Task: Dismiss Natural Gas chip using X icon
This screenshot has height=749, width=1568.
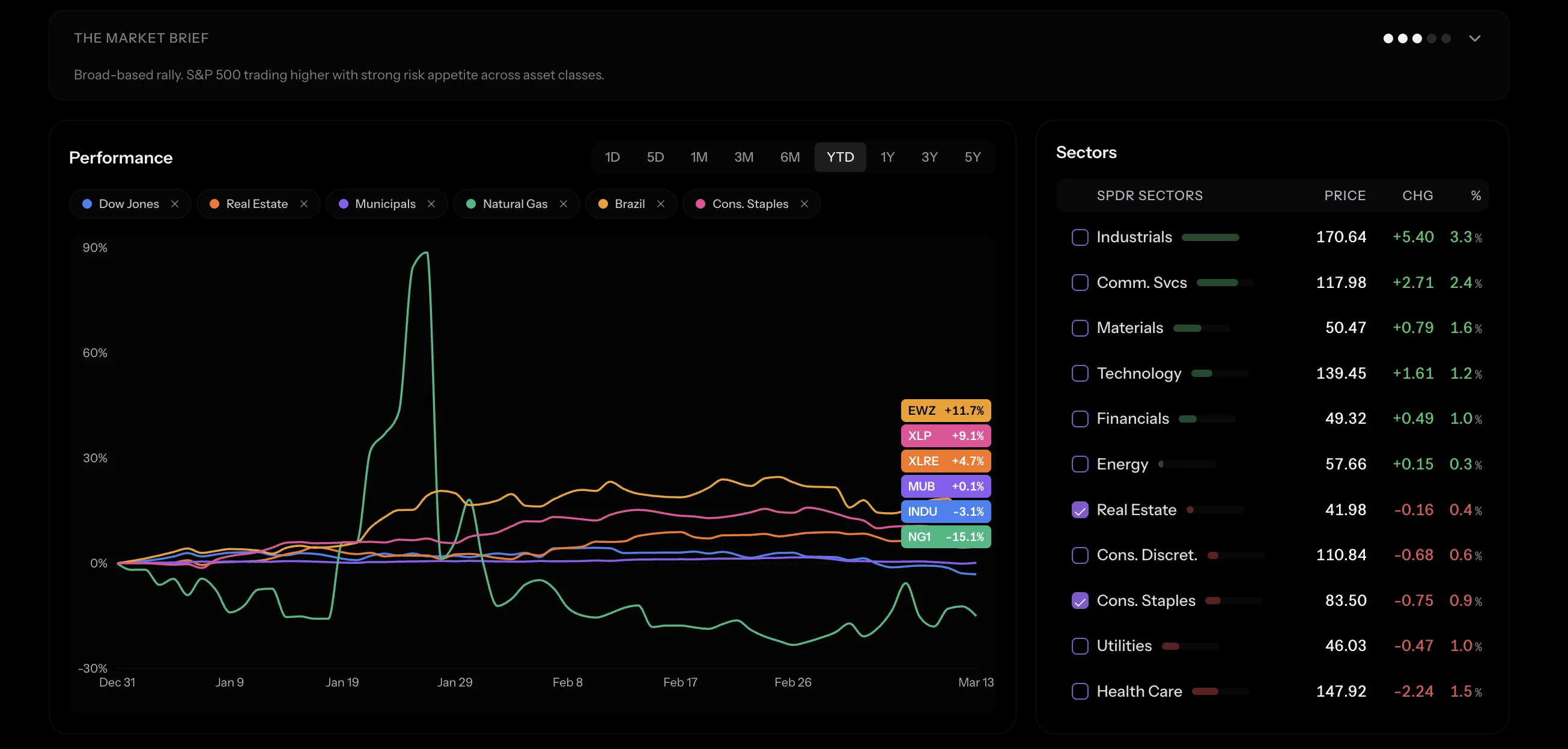Action: pyautogui.click(x=564, y=204)
